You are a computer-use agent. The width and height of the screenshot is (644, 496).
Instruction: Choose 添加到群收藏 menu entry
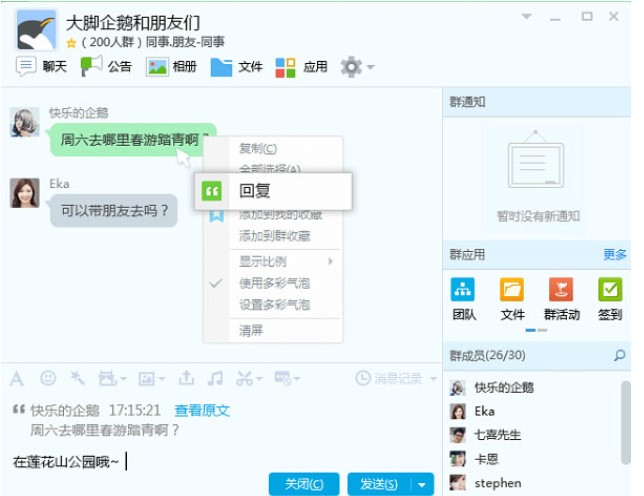pyautogui.click(x=273, y=236)
